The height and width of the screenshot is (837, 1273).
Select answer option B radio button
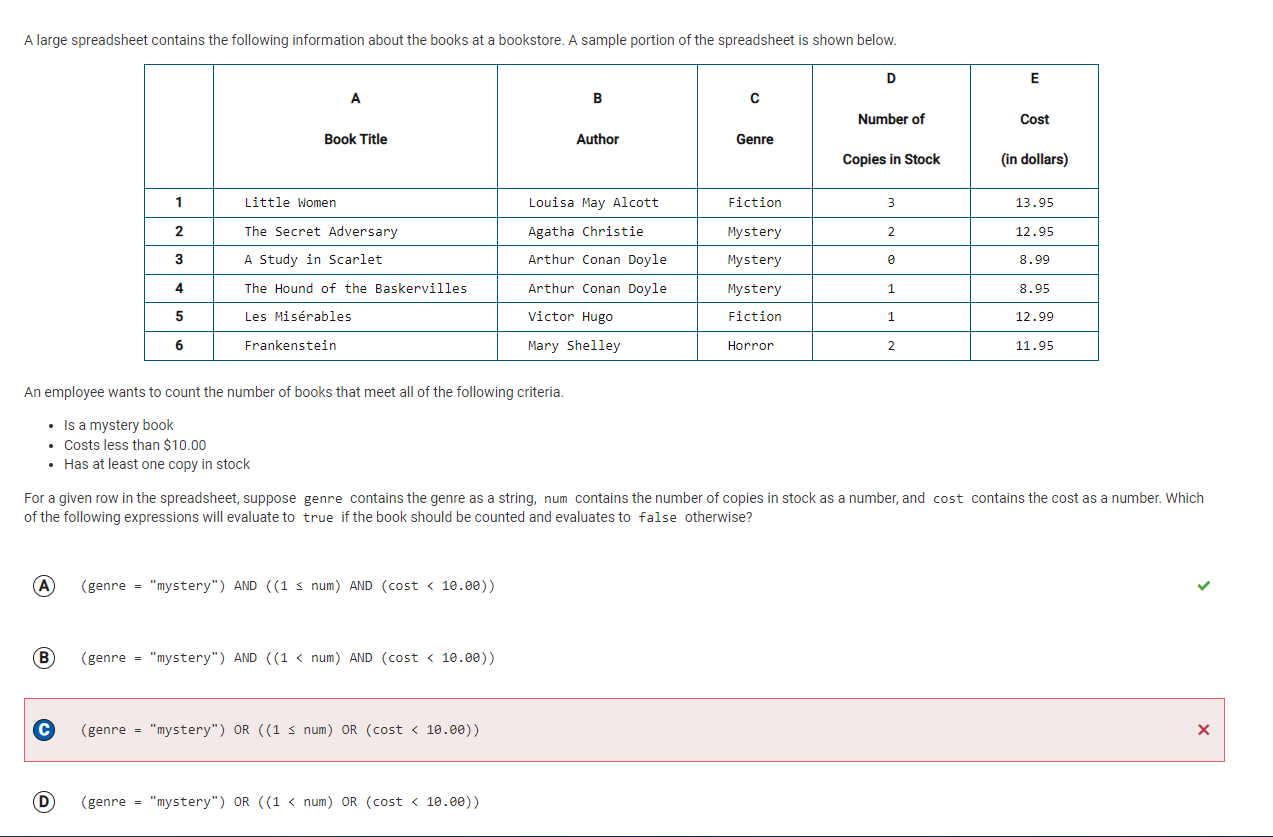click(43, 658)
